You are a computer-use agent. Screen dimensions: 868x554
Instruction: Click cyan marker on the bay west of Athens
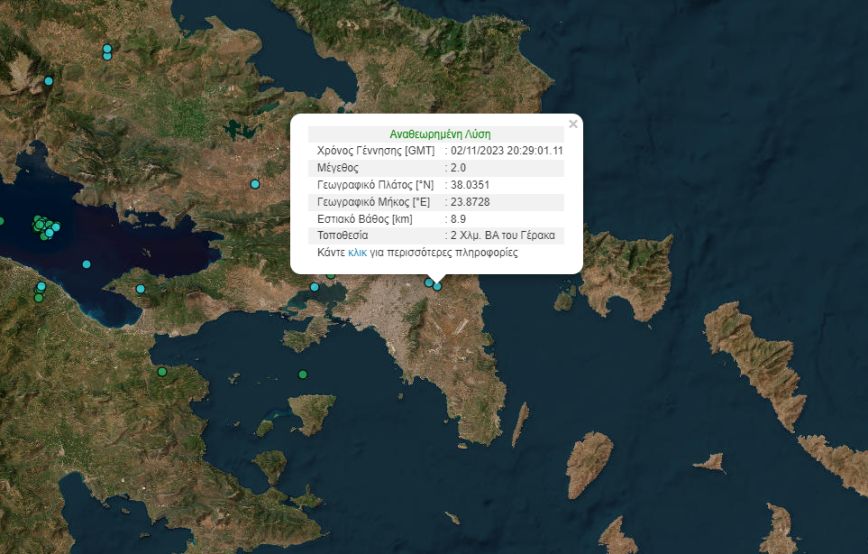pyautogui.click(x=314, y=287)
